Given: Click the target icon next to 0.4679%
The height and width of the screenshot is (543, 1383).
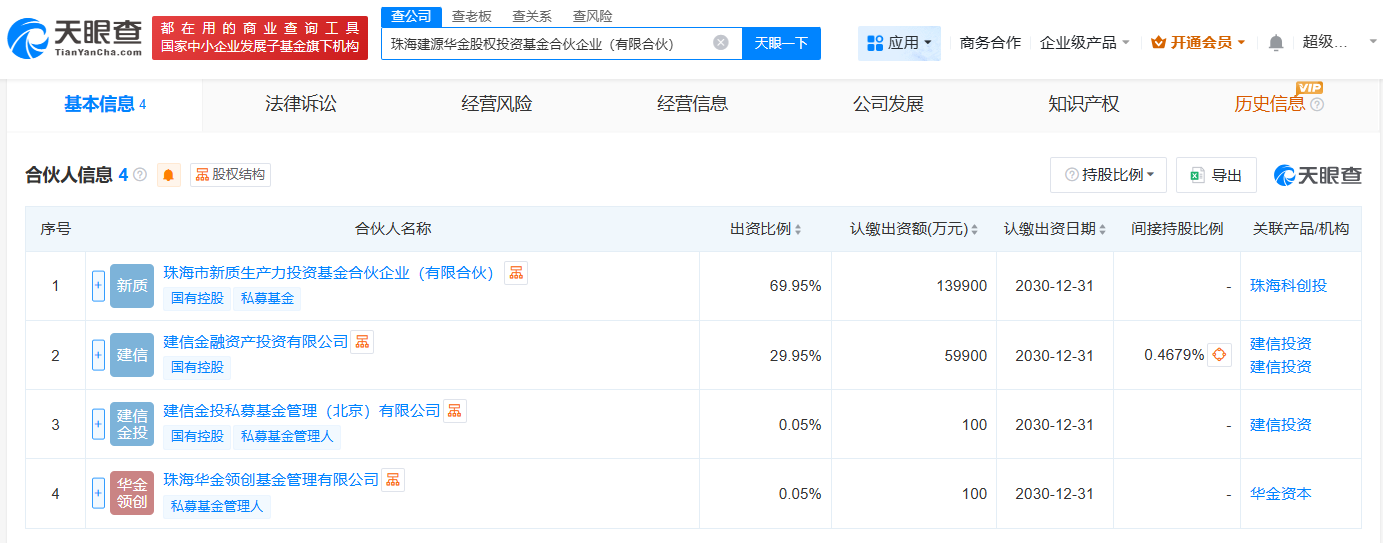Looking at the screenshot, I should coord(1219,355).
